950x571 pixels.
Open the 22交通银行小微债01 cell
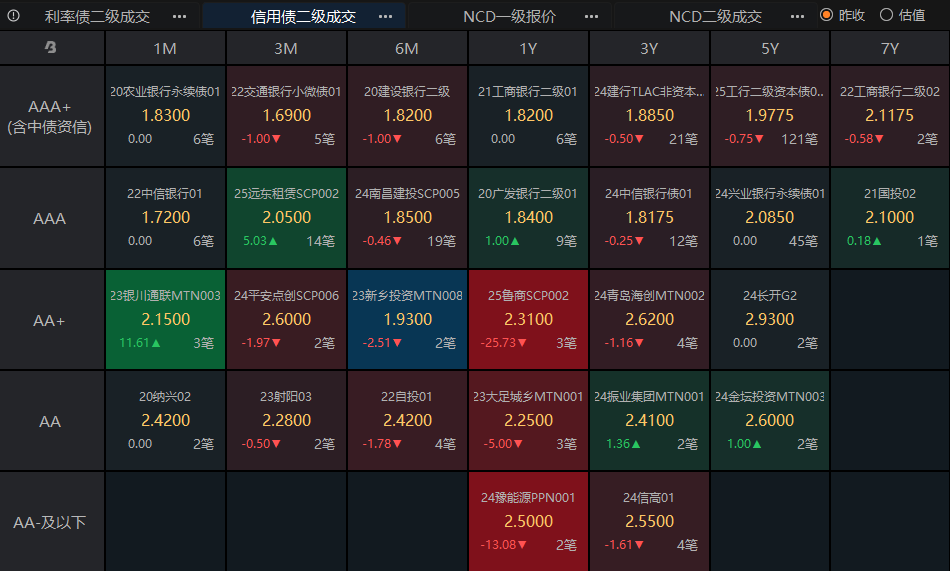[286, 116]
